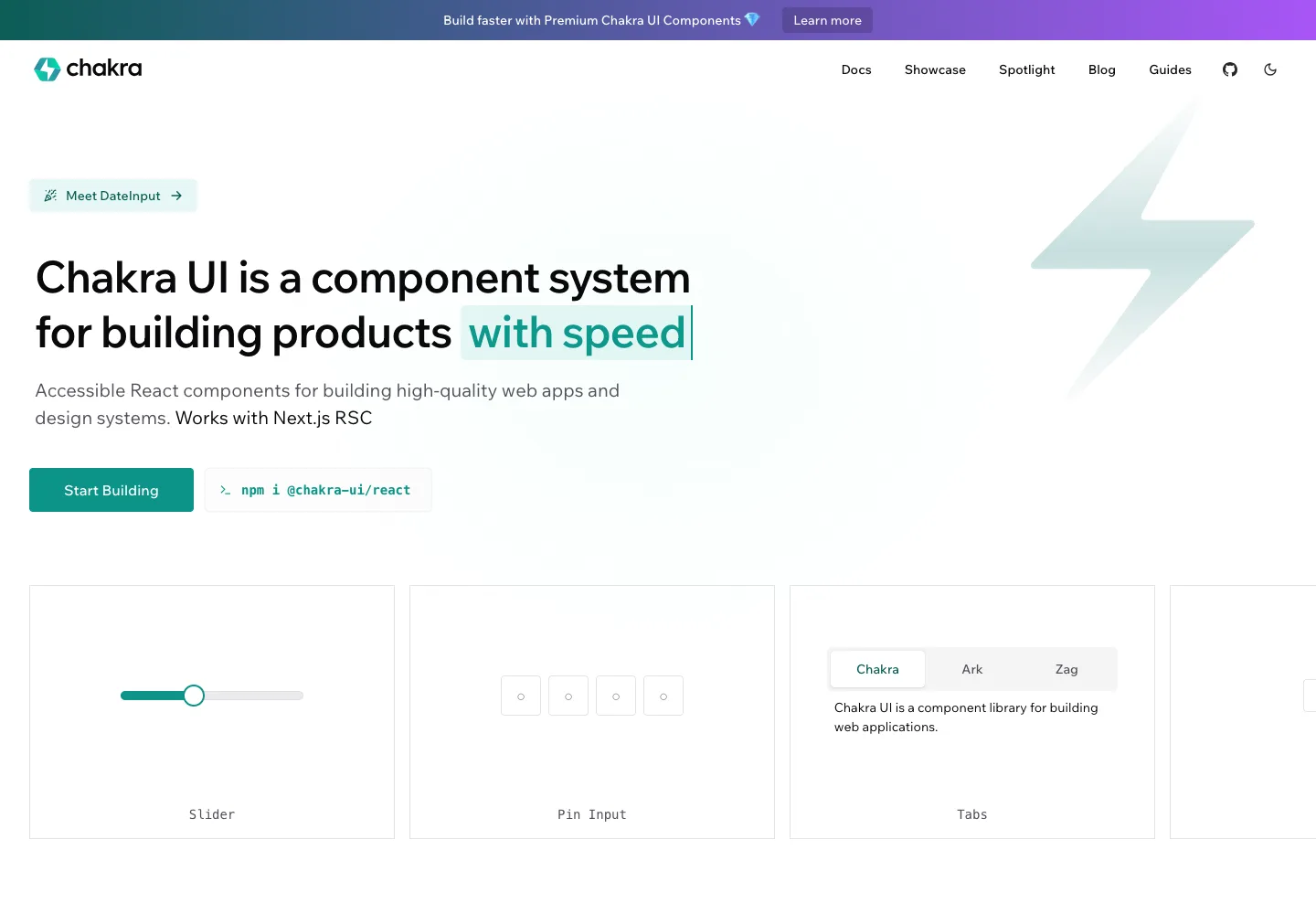Copy the npm i @chakra-ui/react command
This screenshot has height=914, width=1316.
(319, 490)
